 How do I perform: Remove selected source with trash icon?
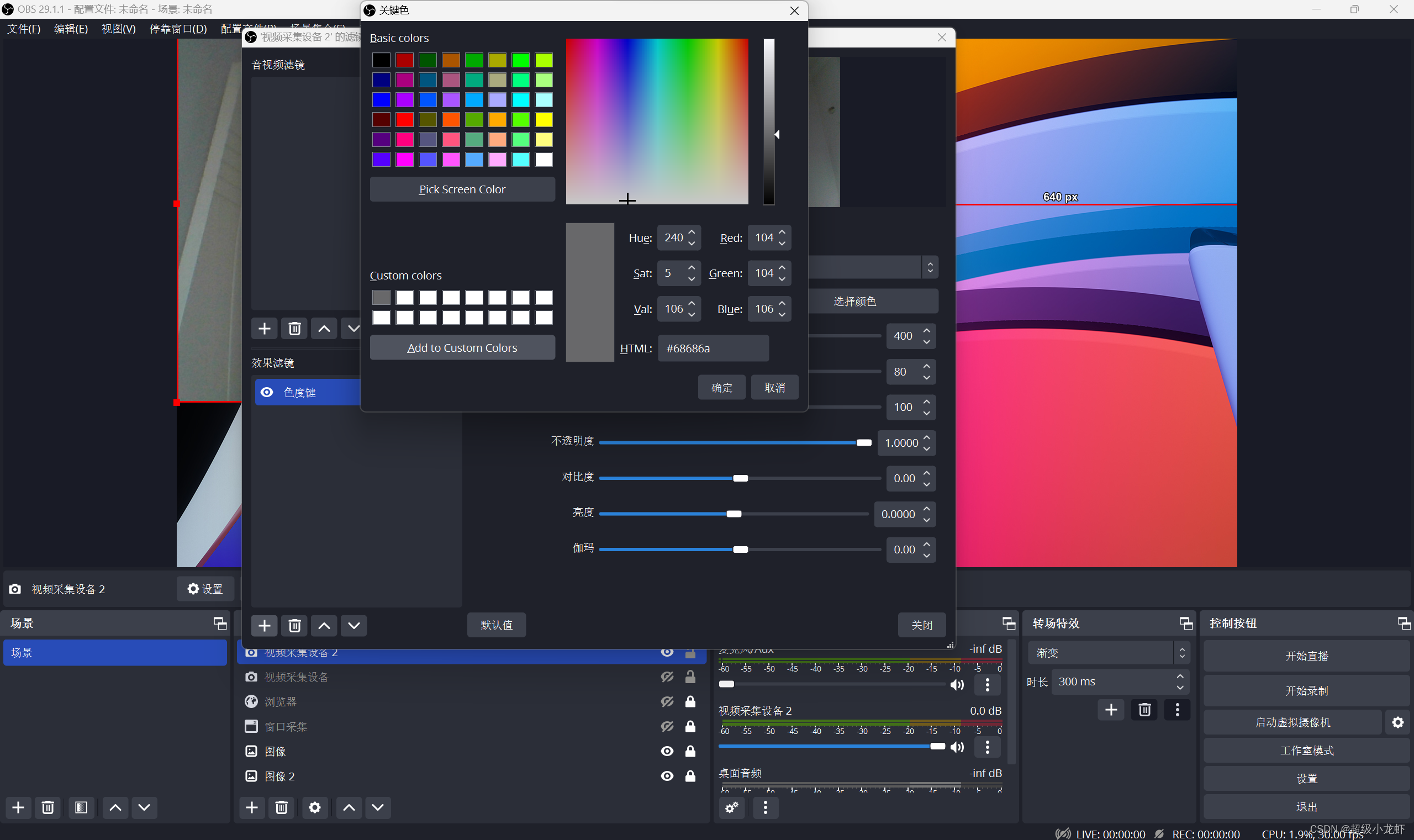click(x=281, y=807)
